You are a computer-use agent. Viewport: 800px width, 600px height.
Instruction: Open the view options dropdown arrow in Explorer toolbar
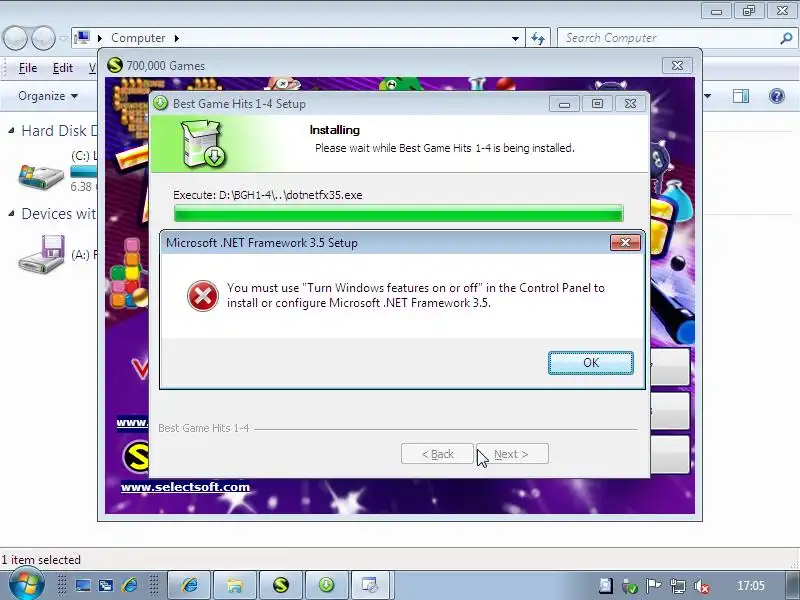point(708,96)
